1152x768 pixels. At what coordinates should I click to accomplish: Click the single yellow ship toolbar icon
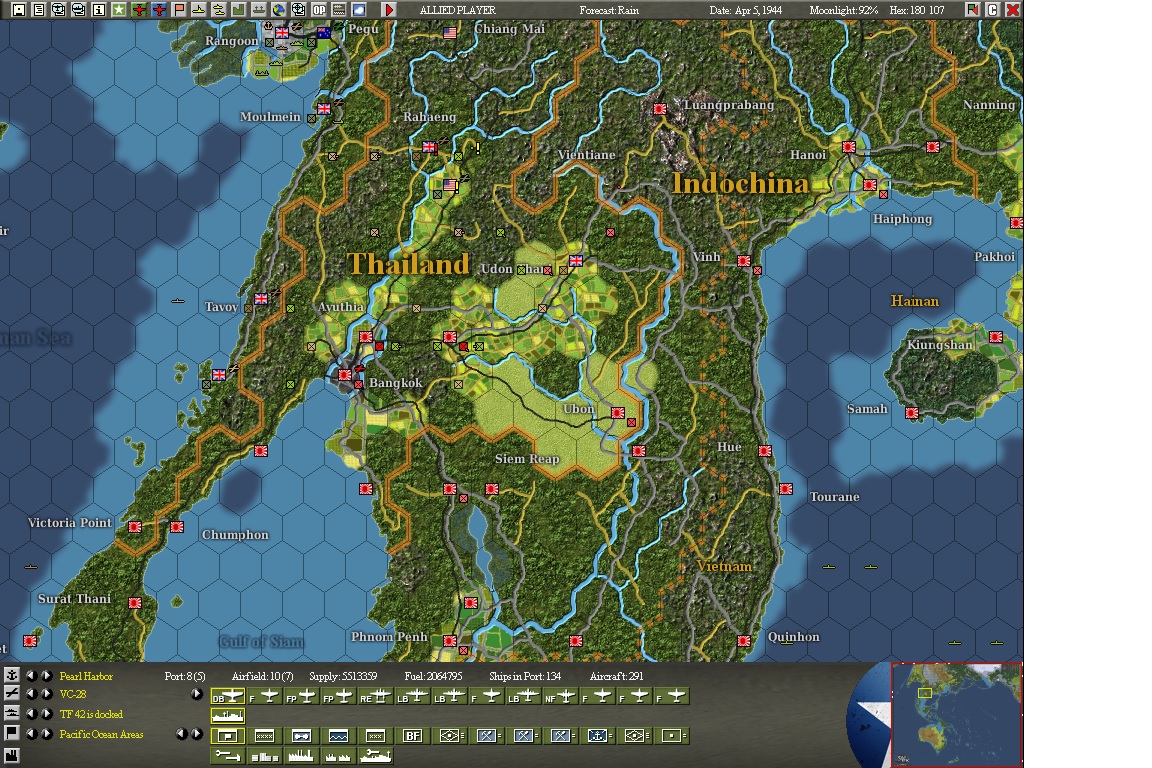click(199, 10)
